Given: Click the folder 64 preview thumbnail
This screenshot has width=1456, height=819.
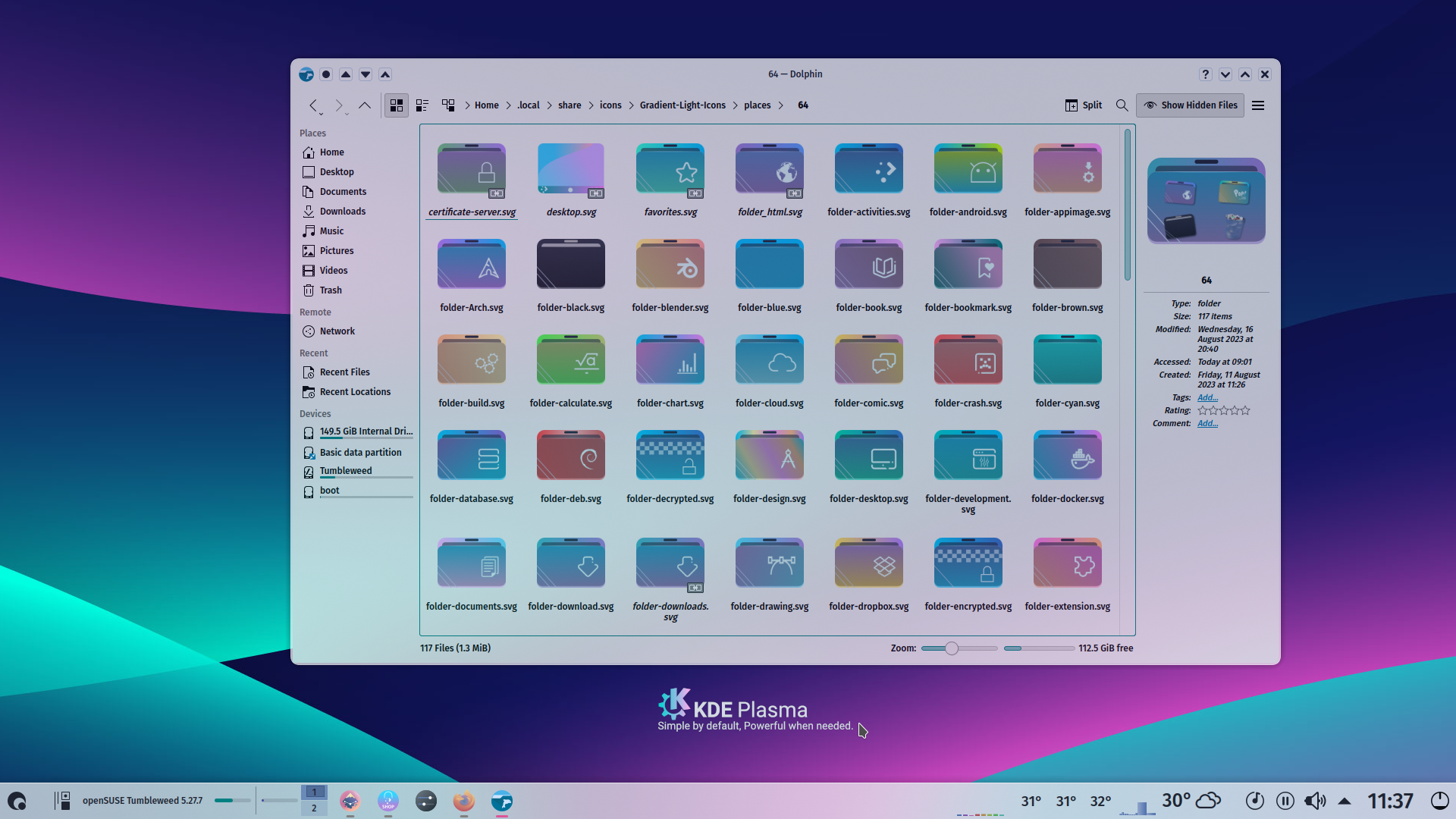Looking at the screenshot, I should (1207, 201).
